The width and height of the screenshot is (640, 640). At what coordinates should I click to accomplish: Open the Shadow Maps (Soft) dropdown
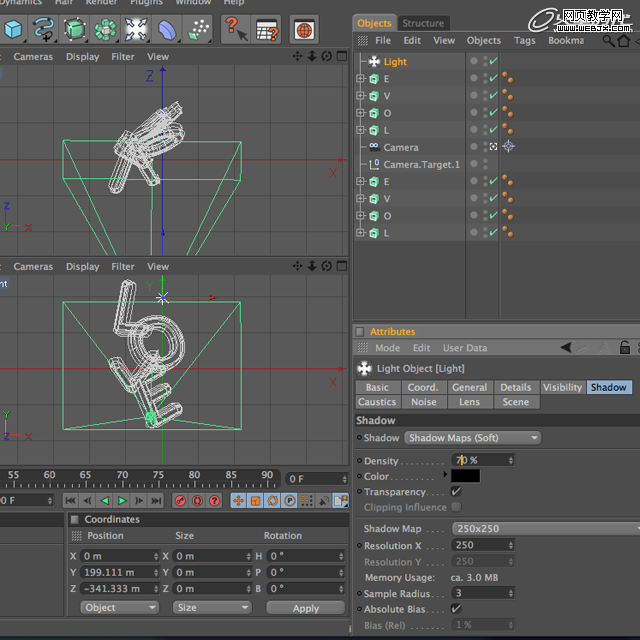473,438
